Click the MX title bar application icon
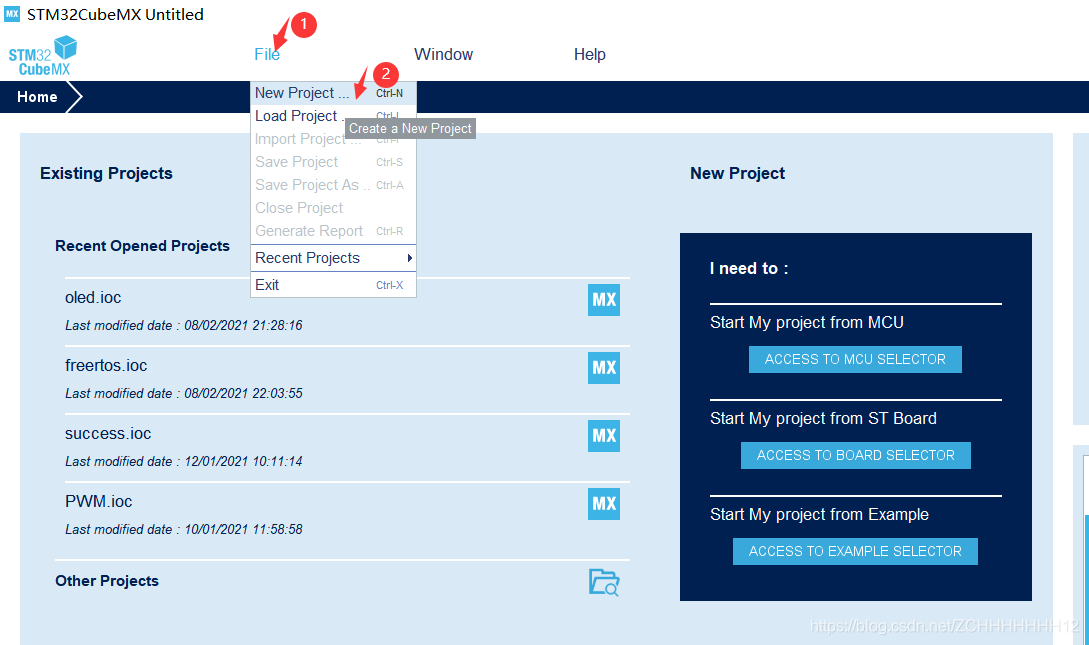1089x645 pixels. 12,14
